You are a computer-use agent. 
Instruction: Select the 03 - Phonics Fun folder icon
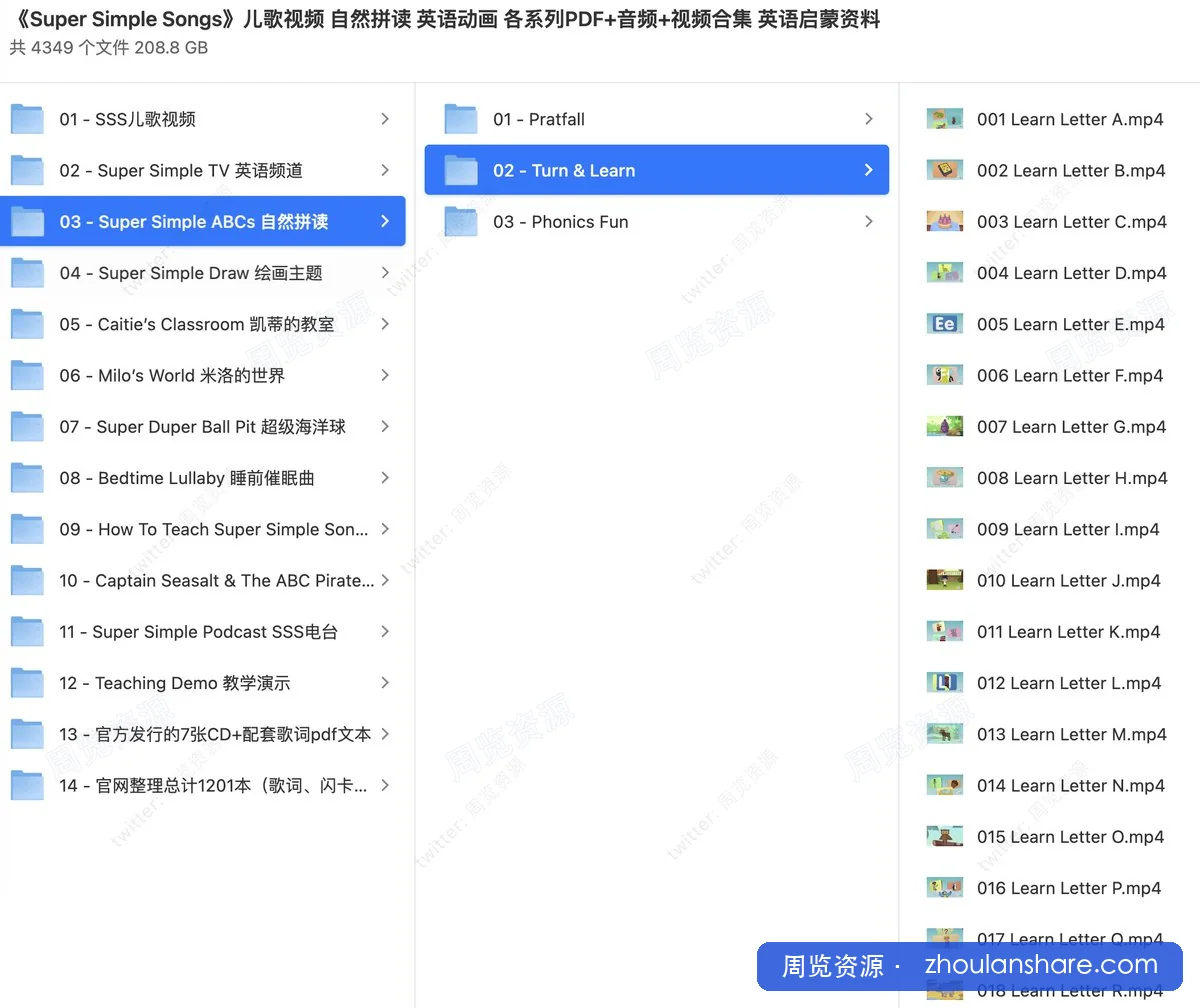[x=461, y=221]
